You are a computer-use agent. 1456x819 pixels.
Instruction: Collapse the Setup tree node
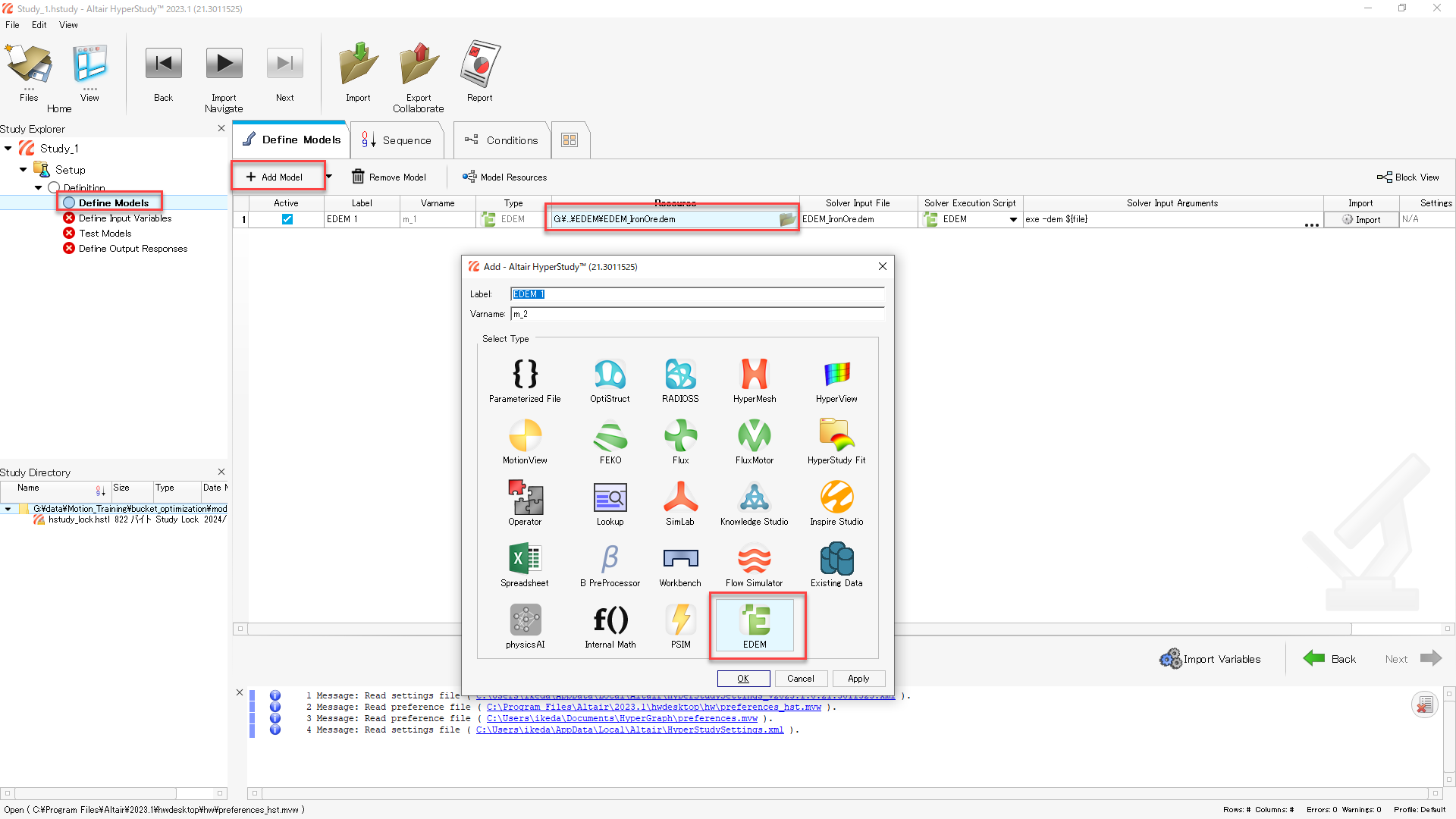coord(23,170)
